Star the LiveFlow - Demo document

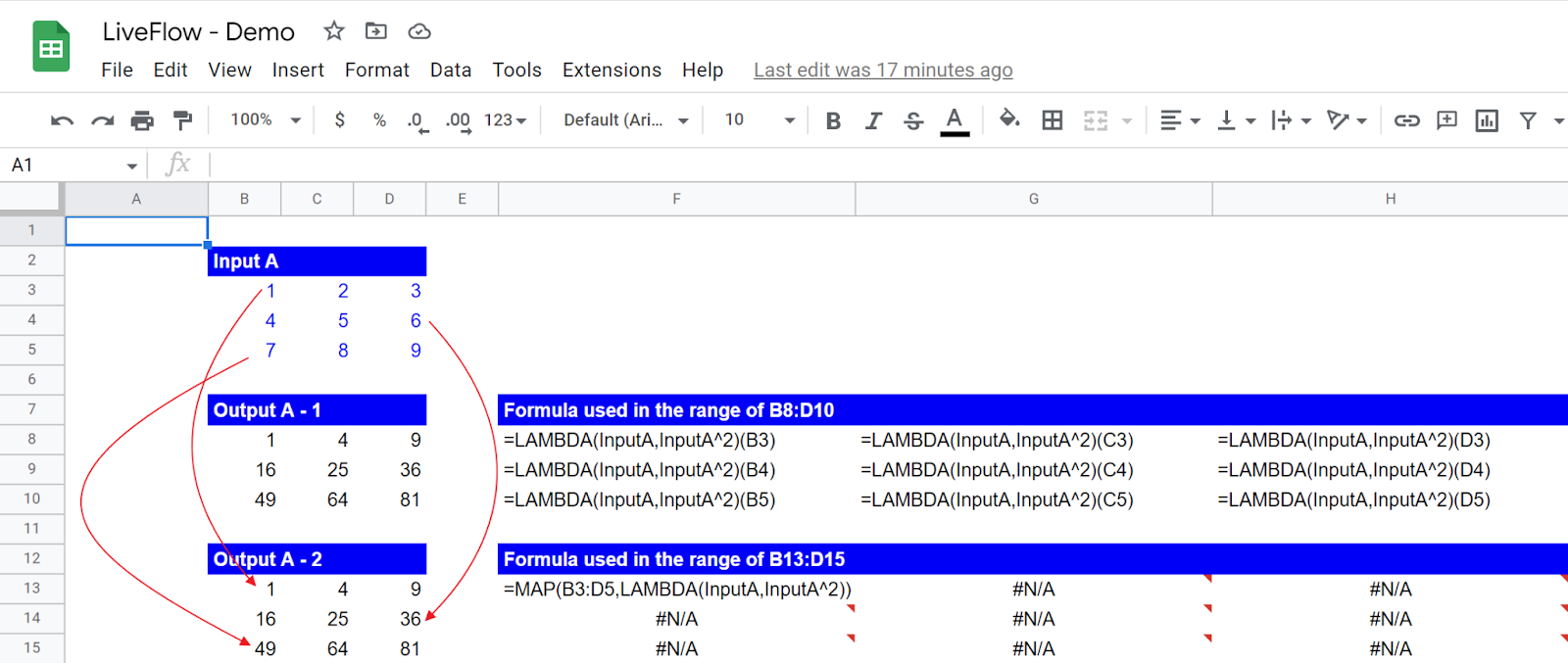[334, 31]
